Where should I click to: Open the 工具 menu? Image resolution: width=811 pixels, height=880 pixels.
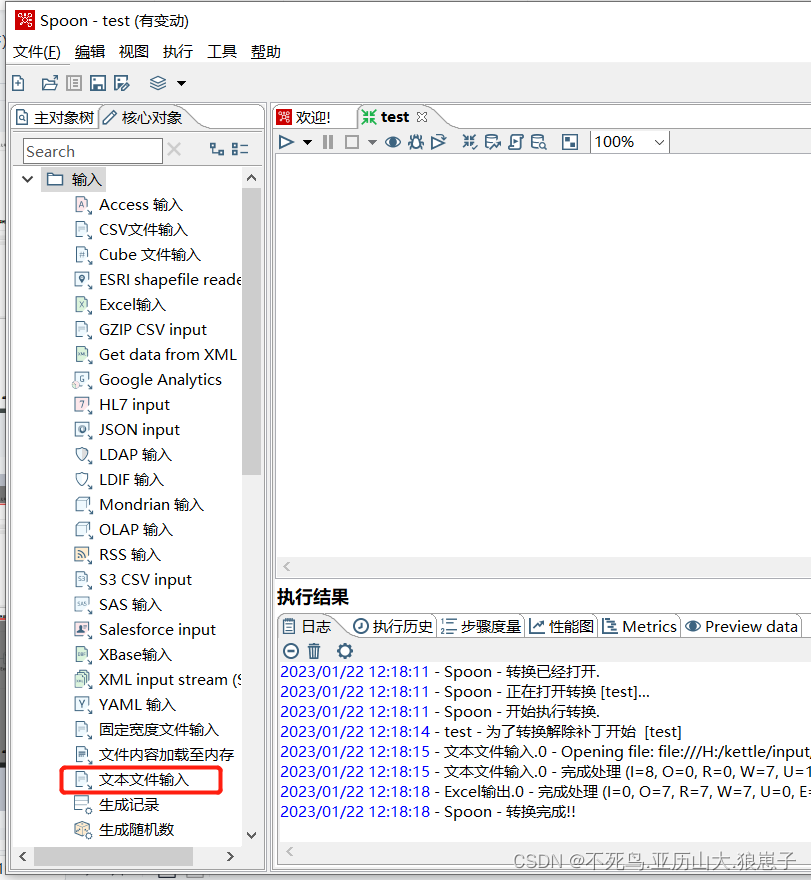[x=222, y=52]
